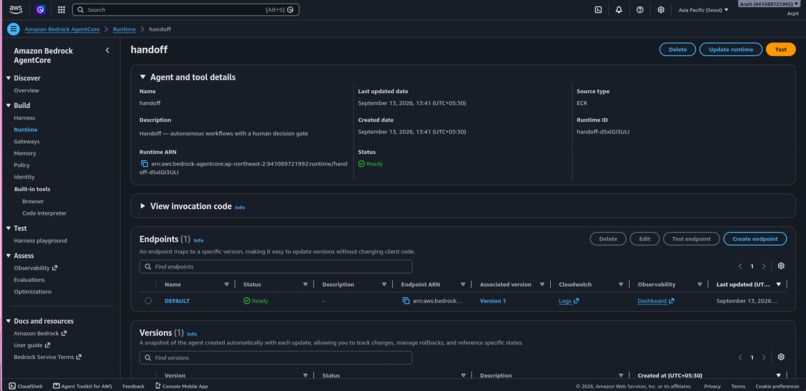Image resolution: width=806 pixels, height=391 pixels.
Task: Open the AWS home logo
Action: (x=16, y=9)
